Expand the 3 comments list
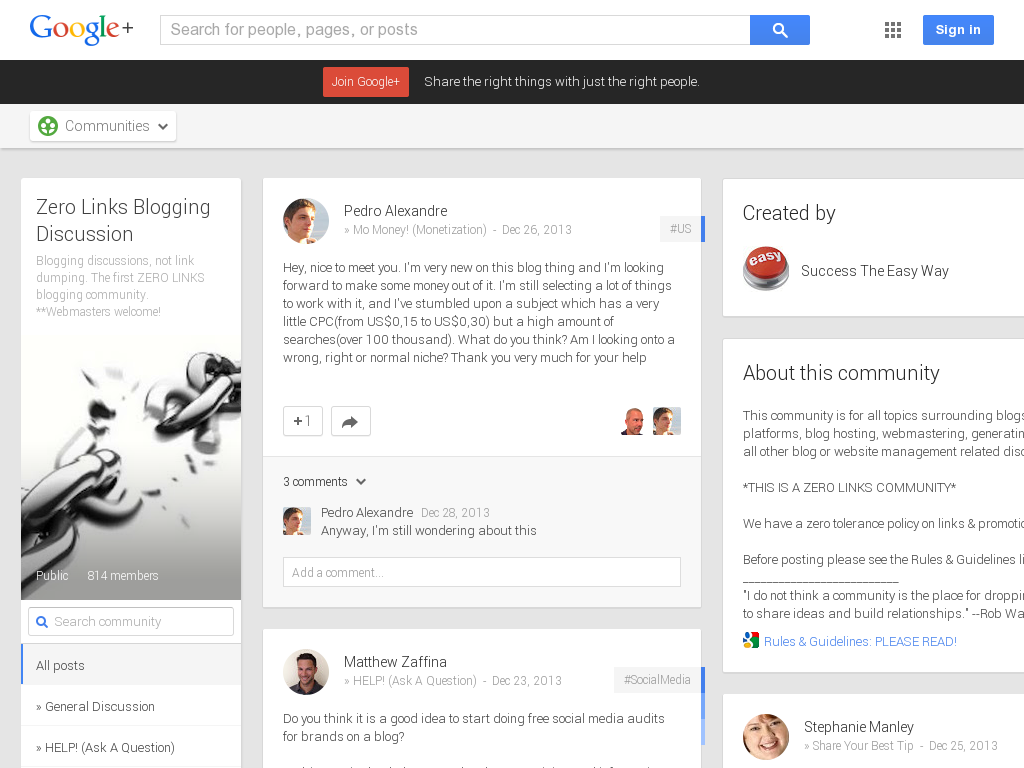Screen dimensions: 1024x768 [x=325, y=482]
